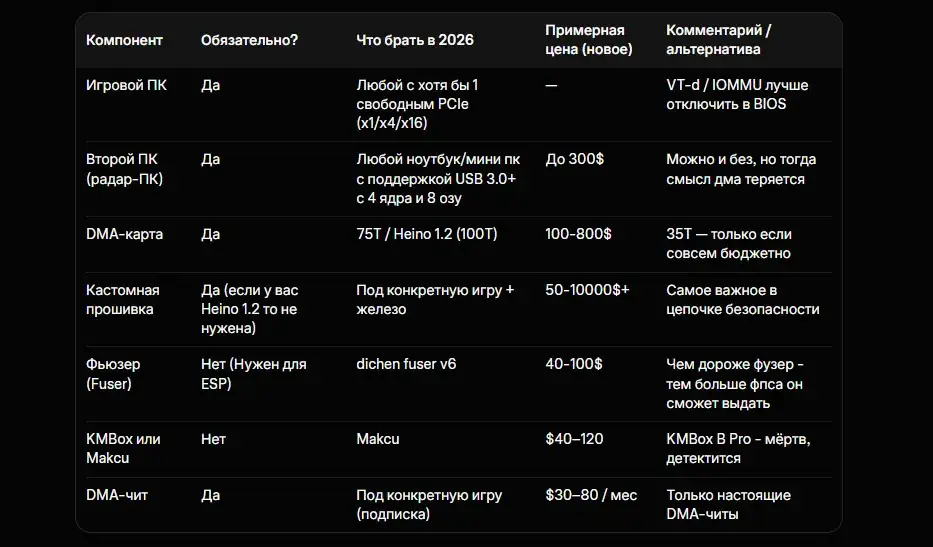Select the "Фьюзер (Fuser)" cell
Screen dimensions: 933x547
113,373
